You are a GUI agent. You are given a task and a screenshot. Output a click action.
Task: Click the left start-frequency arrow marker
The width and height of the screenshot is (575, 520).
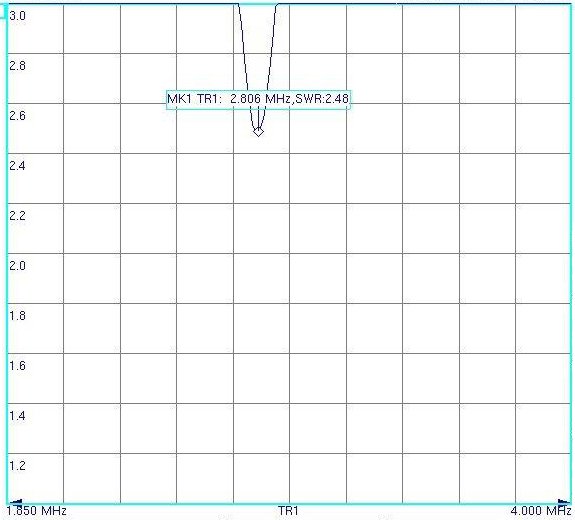click(15, 502)
